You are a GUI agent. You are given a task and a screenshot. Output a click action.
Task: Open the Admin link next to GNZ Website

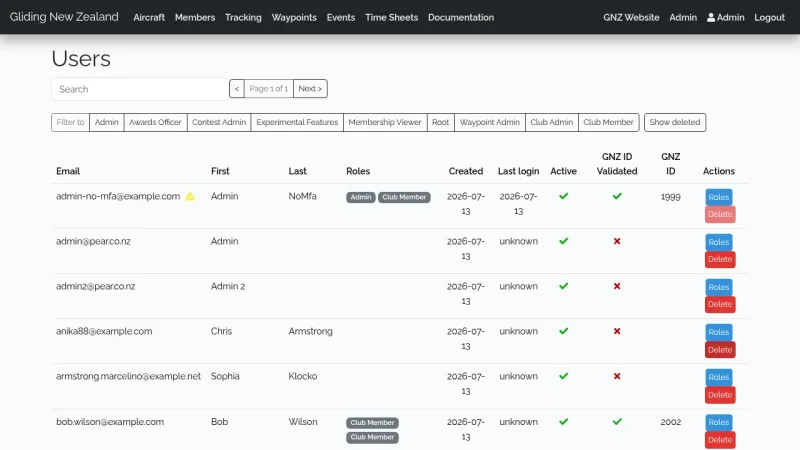click(683, 17)
